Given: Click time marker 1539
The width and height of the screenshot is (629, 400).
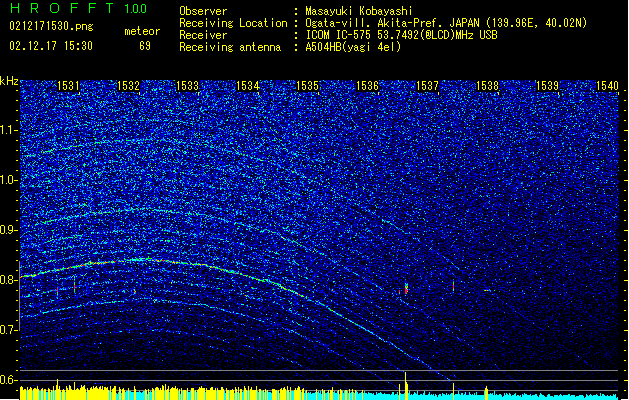Looking at the screenshot, I should [547, 86].
